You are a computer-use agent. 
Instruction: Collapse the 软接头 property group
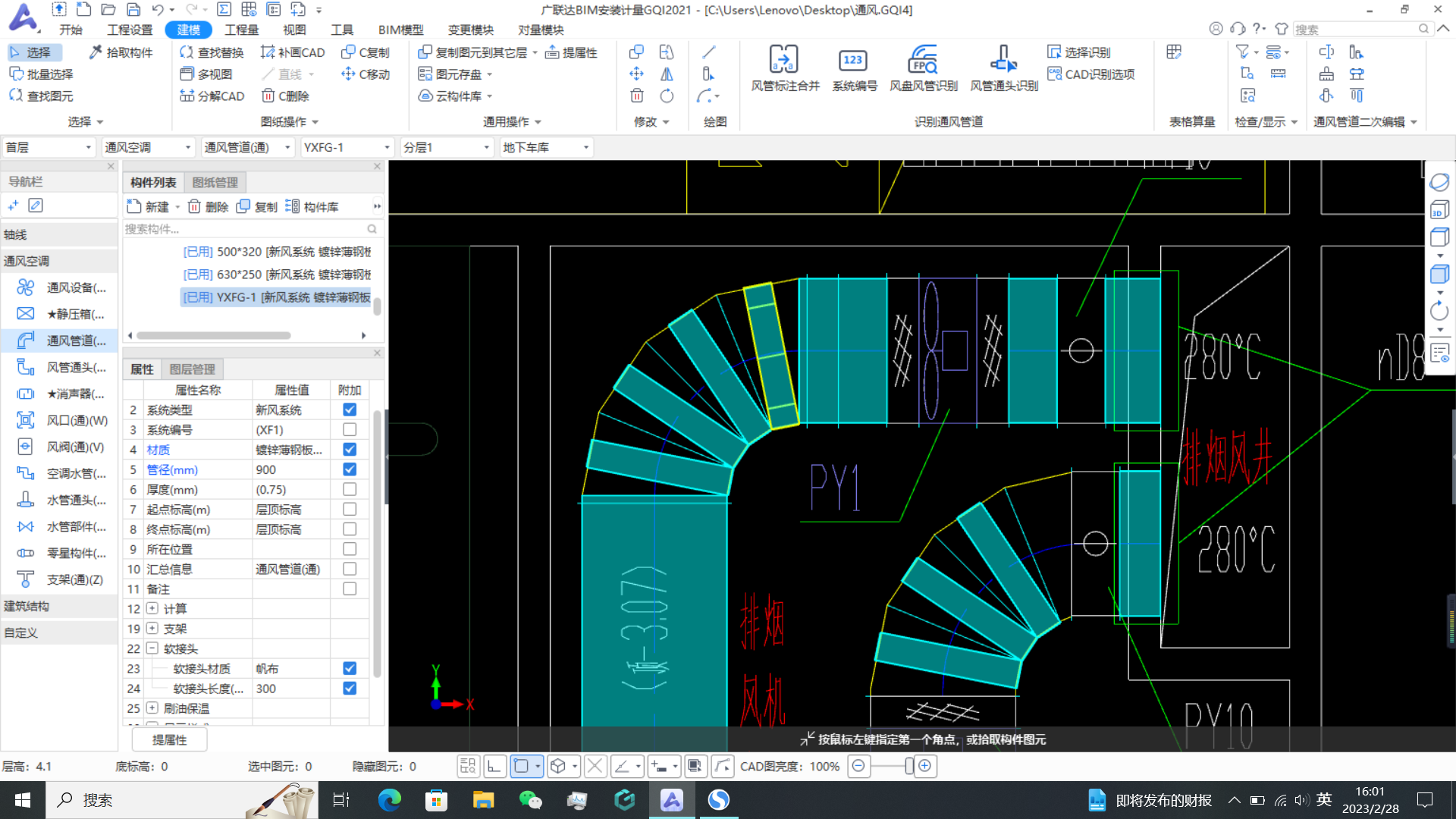(x=152, y=648)
